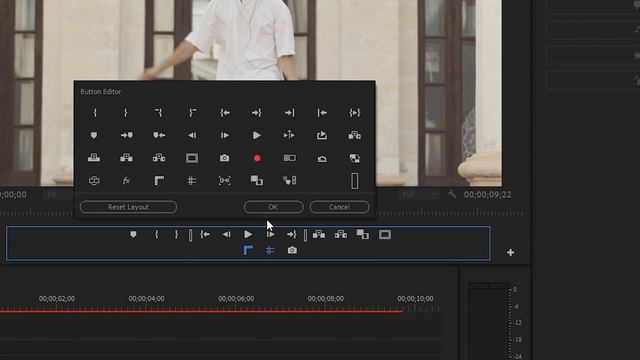Click the red record icon in Button Editor

[257, 158]
